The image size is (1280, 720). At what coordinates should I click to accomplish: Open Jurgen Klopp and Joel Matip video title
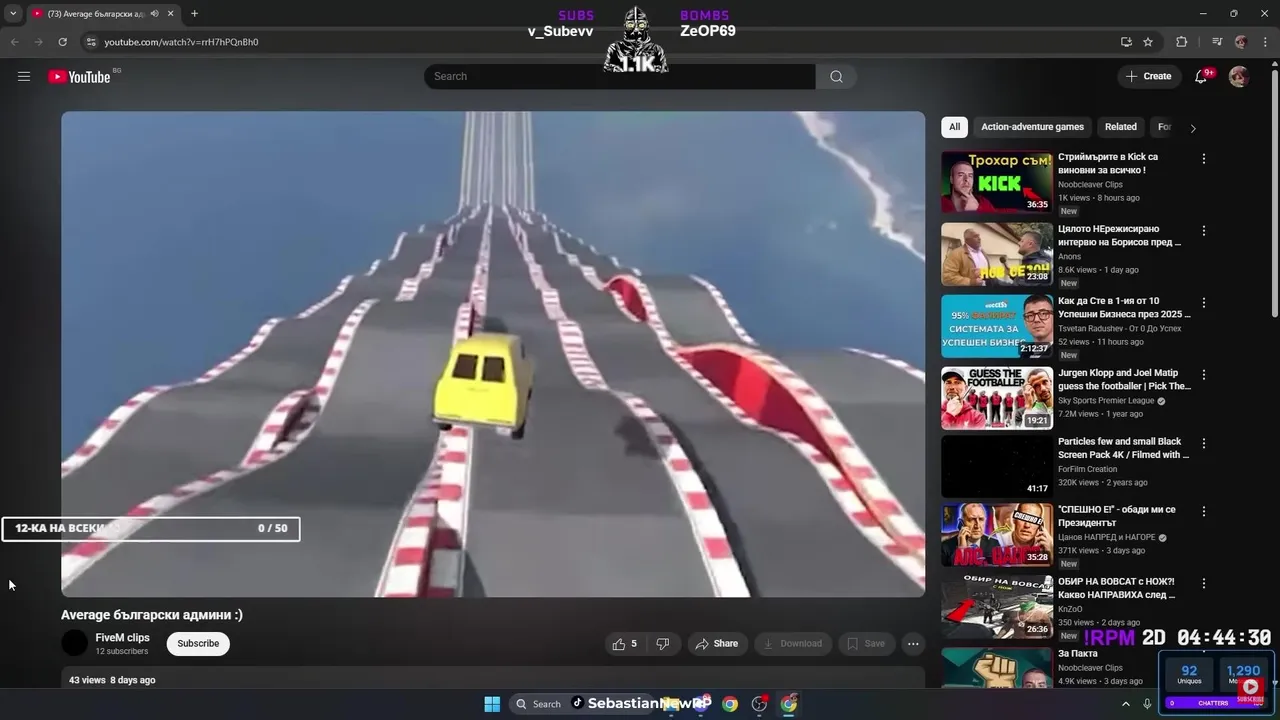click(x=1124, y=379)
